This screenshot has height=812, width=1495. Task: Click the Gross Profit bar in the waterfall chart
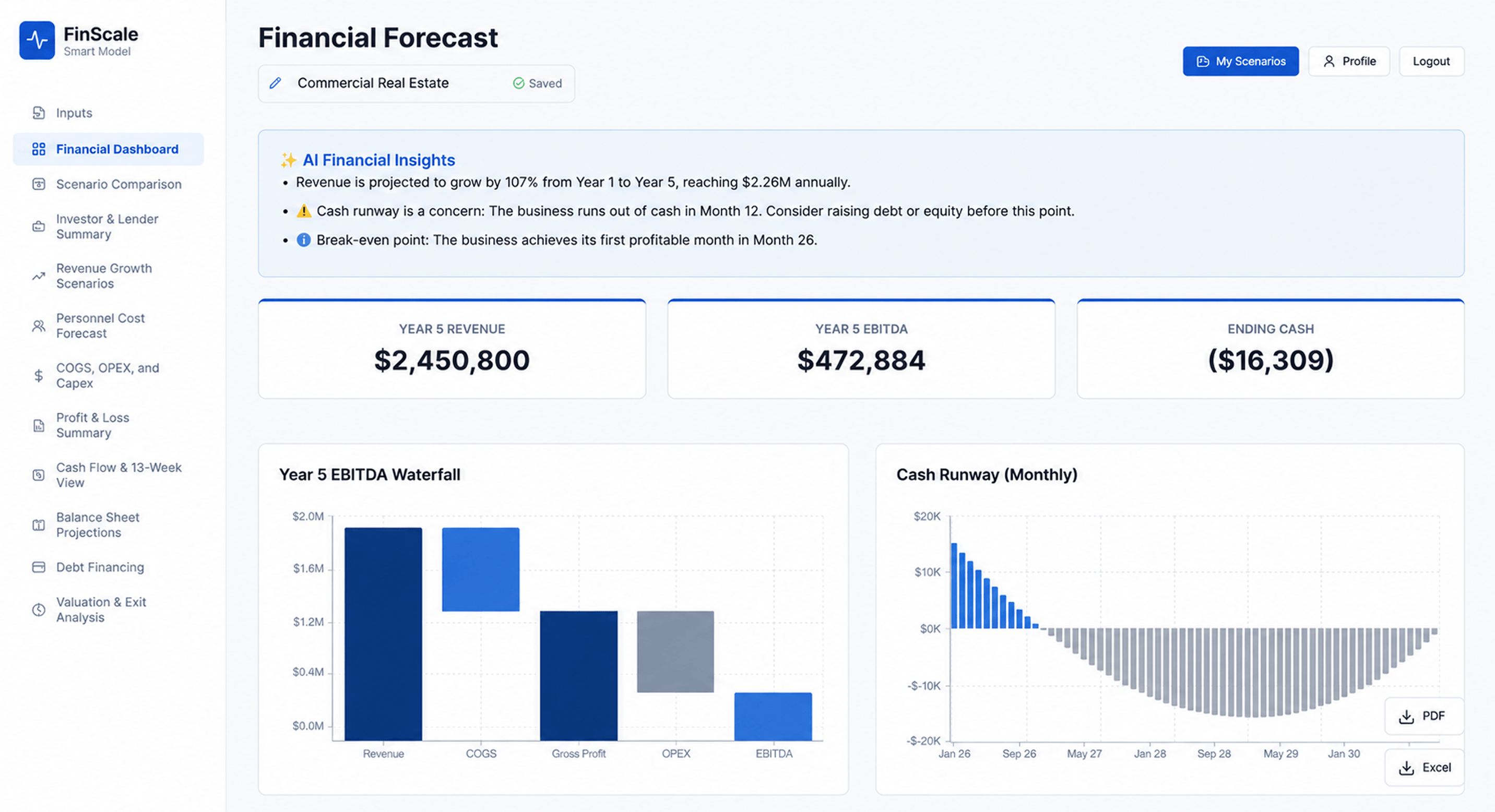click(578, 676)
